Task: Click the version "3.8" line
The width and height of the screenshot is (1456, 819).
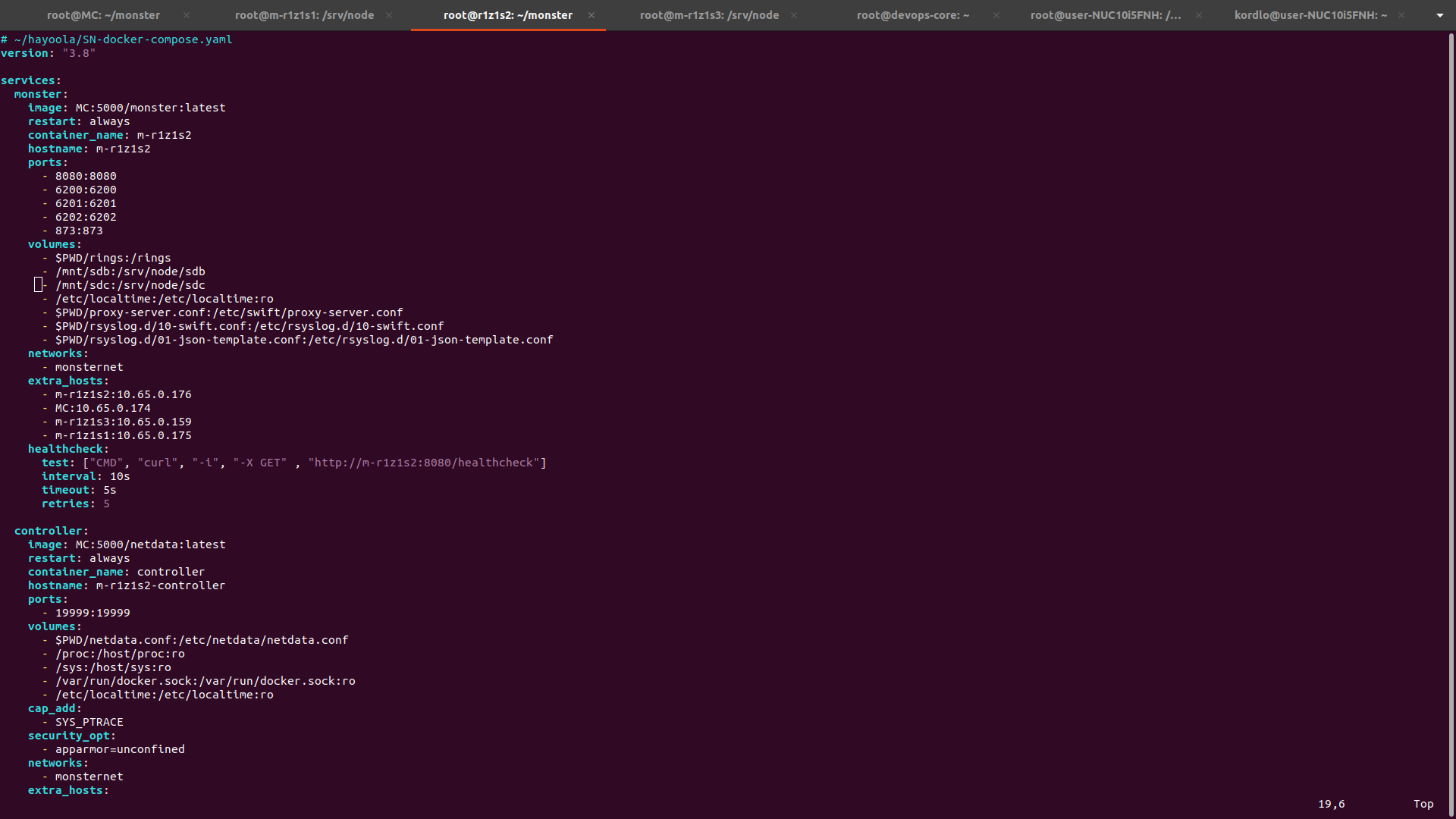Action: tap(47, 53)
